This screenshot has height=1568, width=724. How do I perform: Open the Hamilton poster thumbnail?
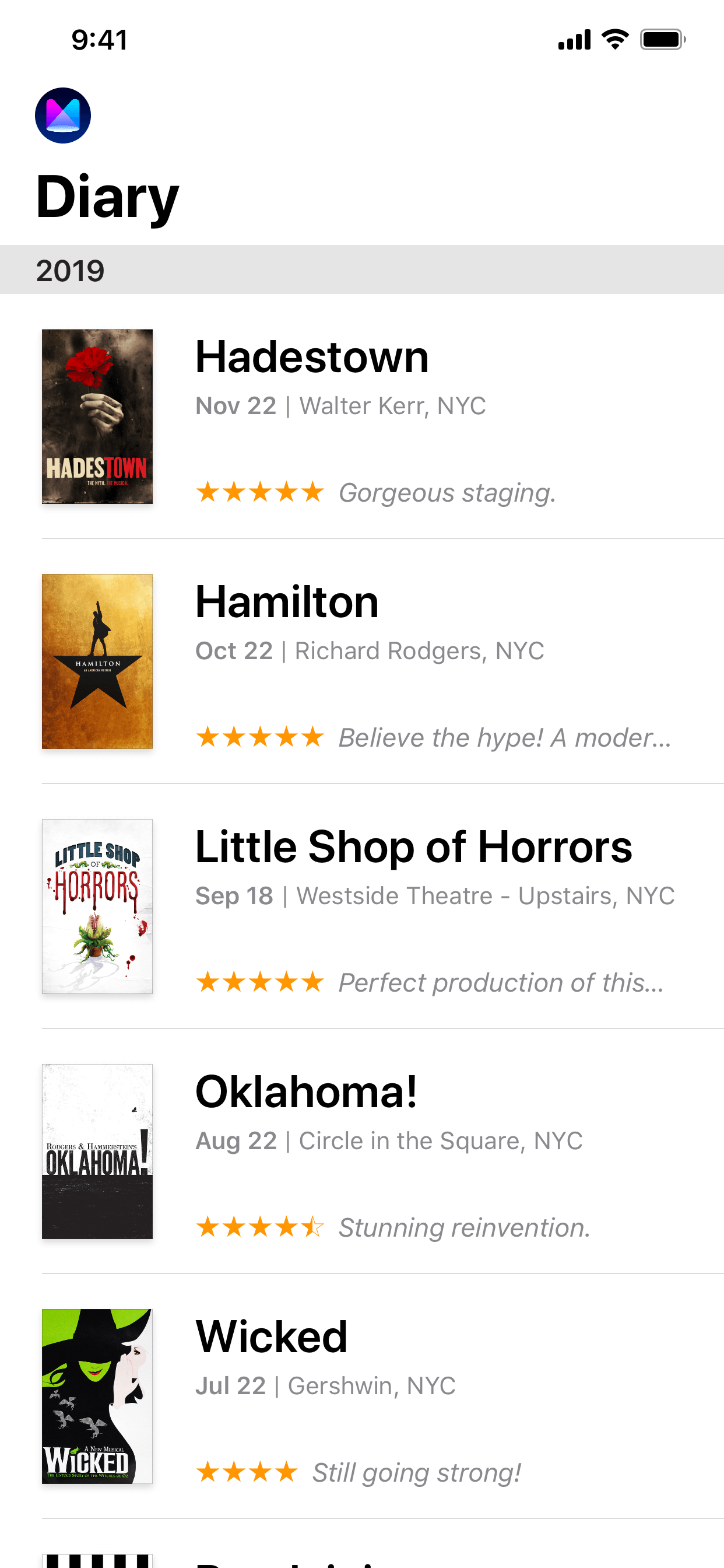(97, 661)
